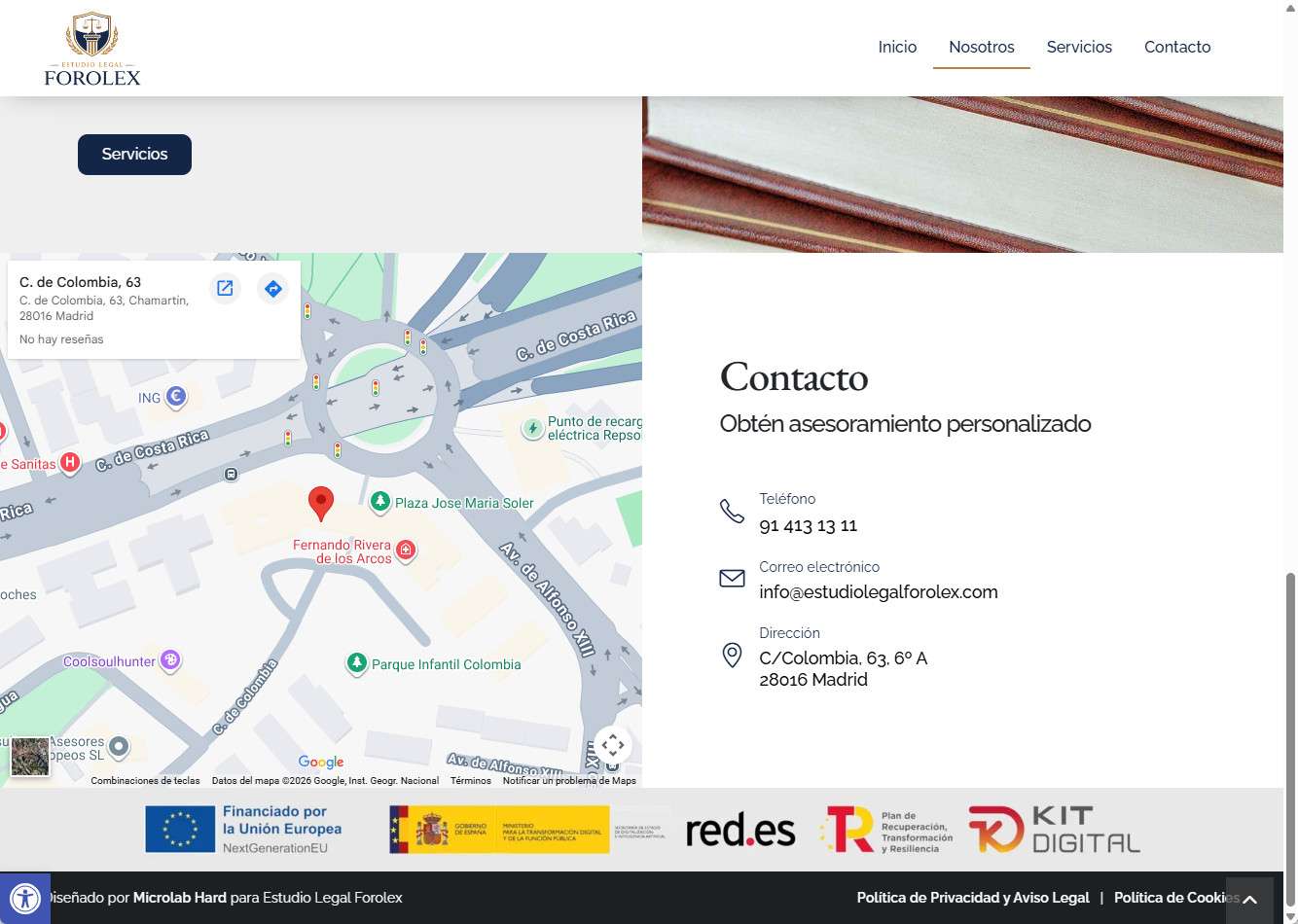Open the Inicio menu item
Viewport: 1298px width, 924px height.
(x=897, y=47)
